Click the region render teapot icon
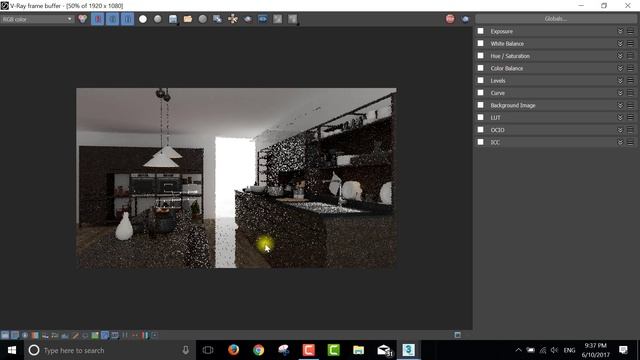640x360 pixels. (248, 19)
